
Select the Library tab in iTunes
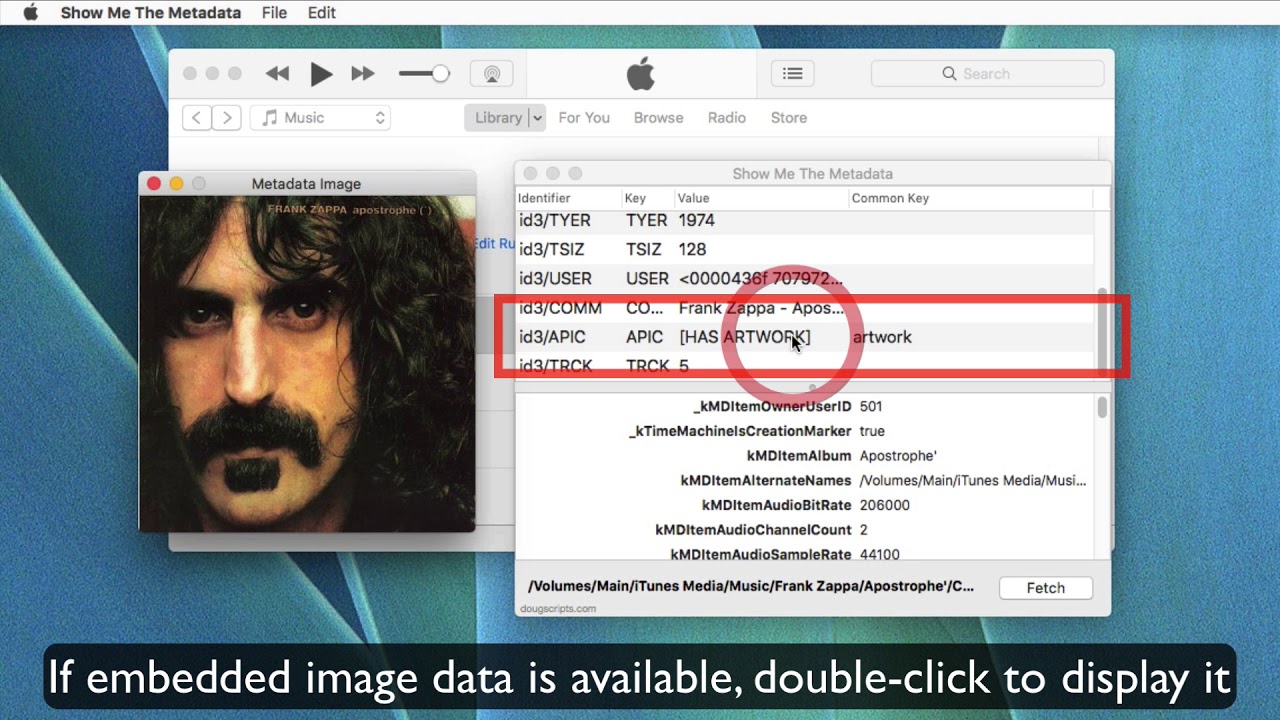tap(497, 118)
